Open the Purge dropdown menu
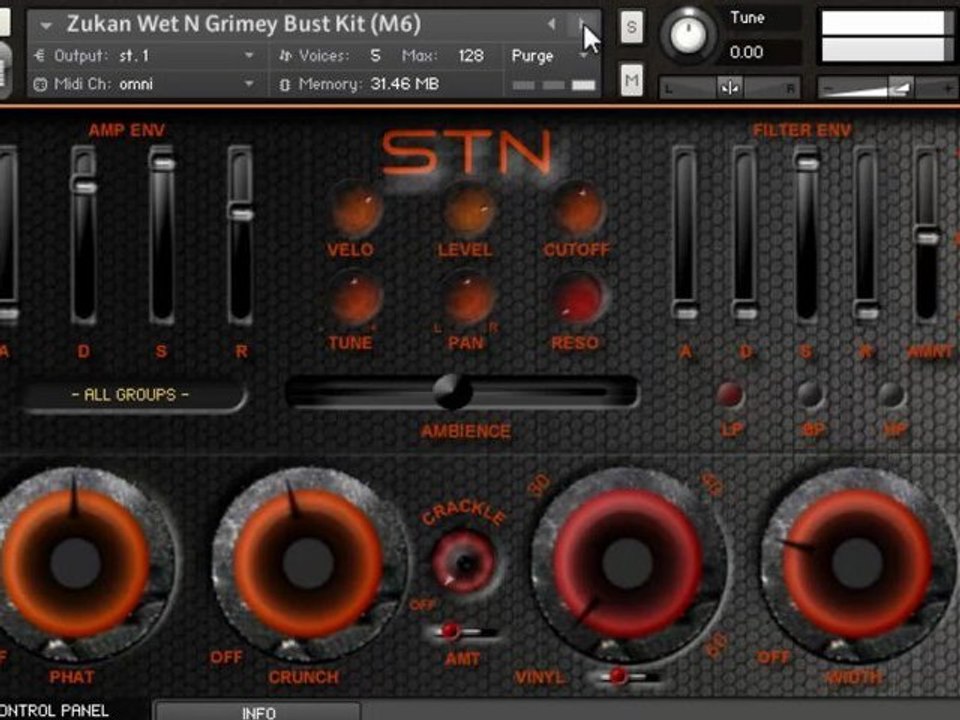Screen dimensions: 960x720 tap(548, 56)
